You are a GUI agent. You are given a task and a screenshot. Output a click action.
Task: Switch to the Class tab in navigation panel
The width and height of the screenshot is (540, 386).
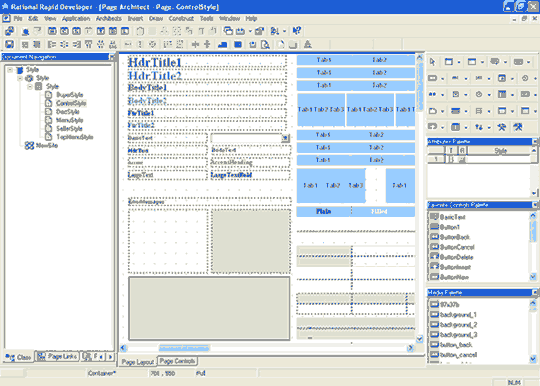coord(19,357)
